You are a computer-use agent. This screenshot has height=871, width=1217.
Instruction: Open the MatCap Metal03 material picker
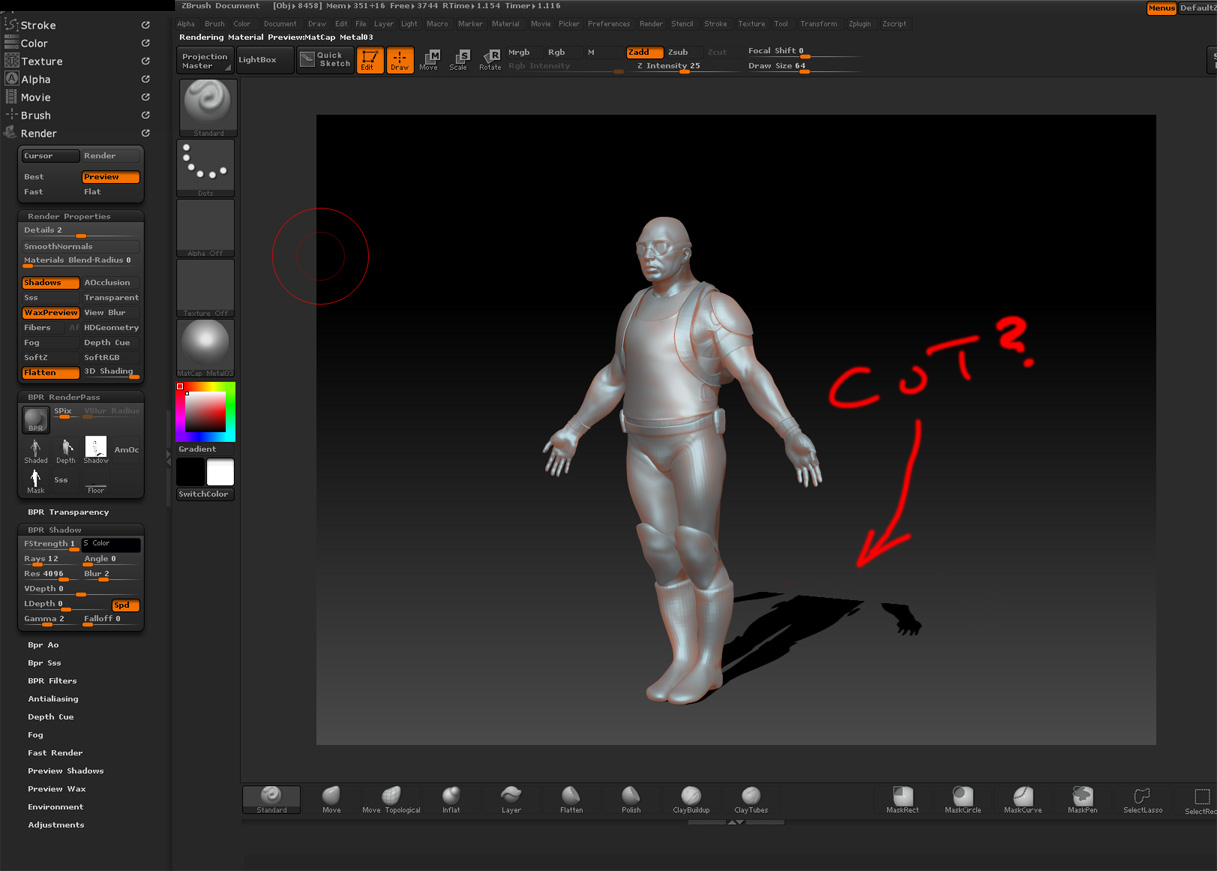(206, 348)
